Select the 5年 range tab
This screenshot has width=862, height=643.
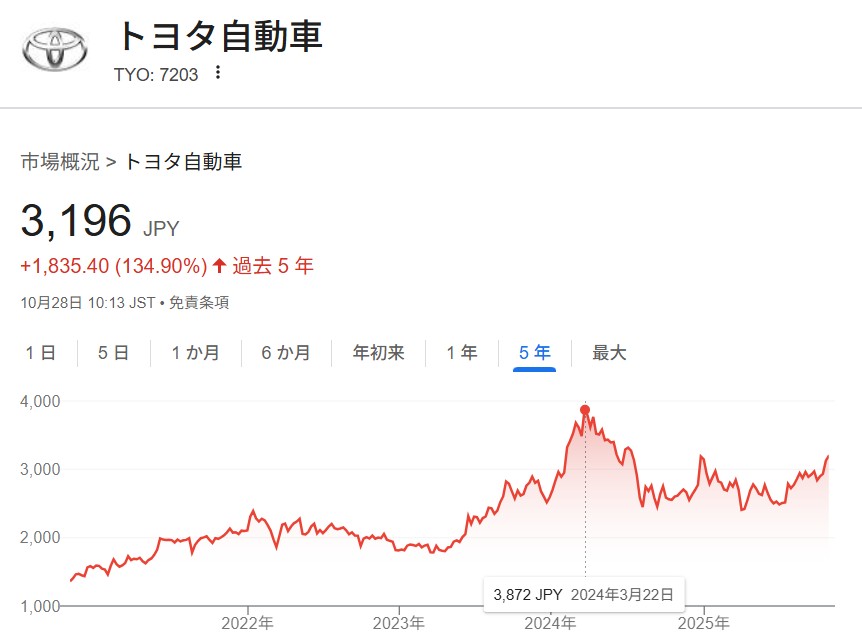534,353
